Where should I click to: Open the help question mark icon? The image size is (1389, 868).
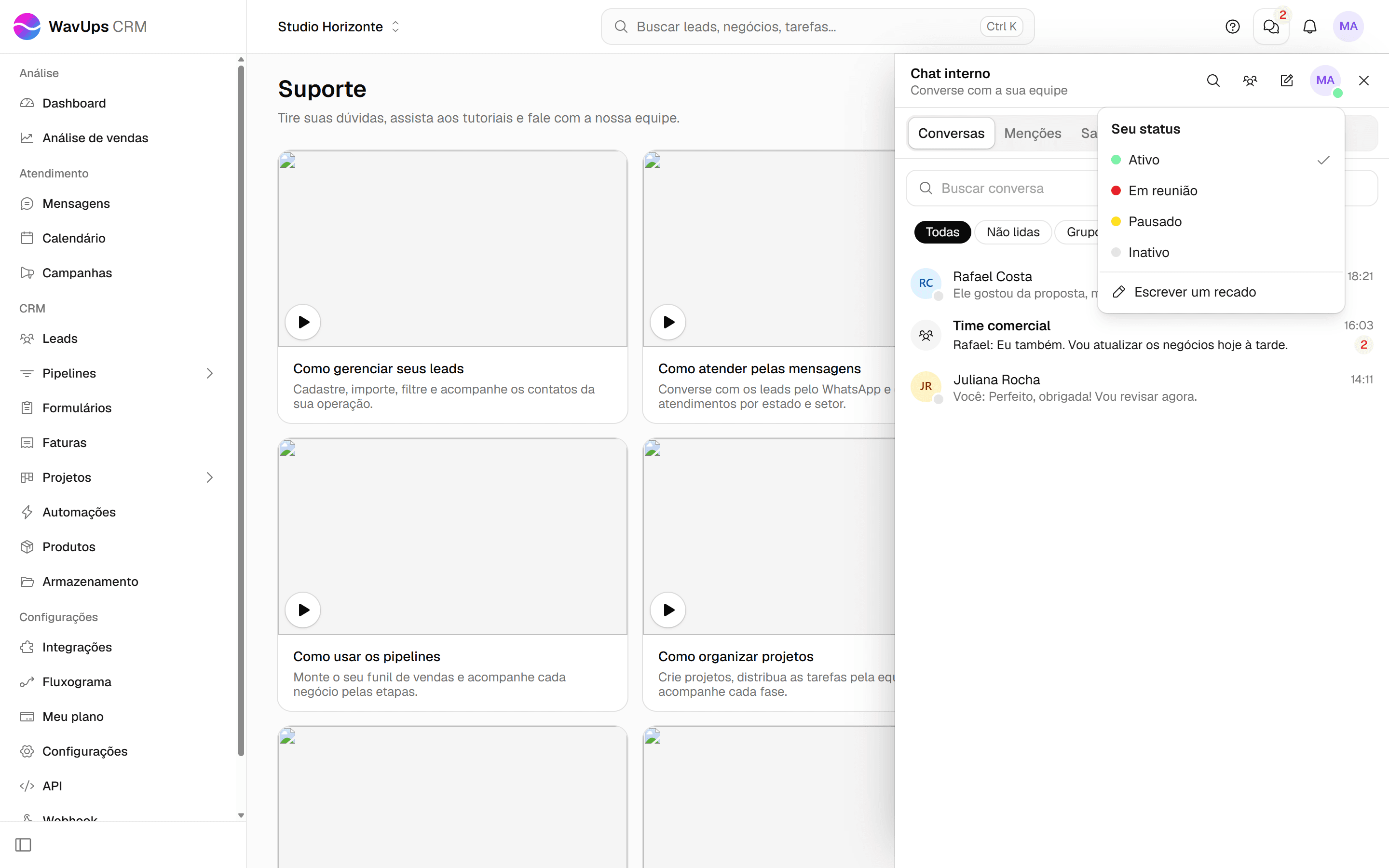click(x=1232, y=27)
